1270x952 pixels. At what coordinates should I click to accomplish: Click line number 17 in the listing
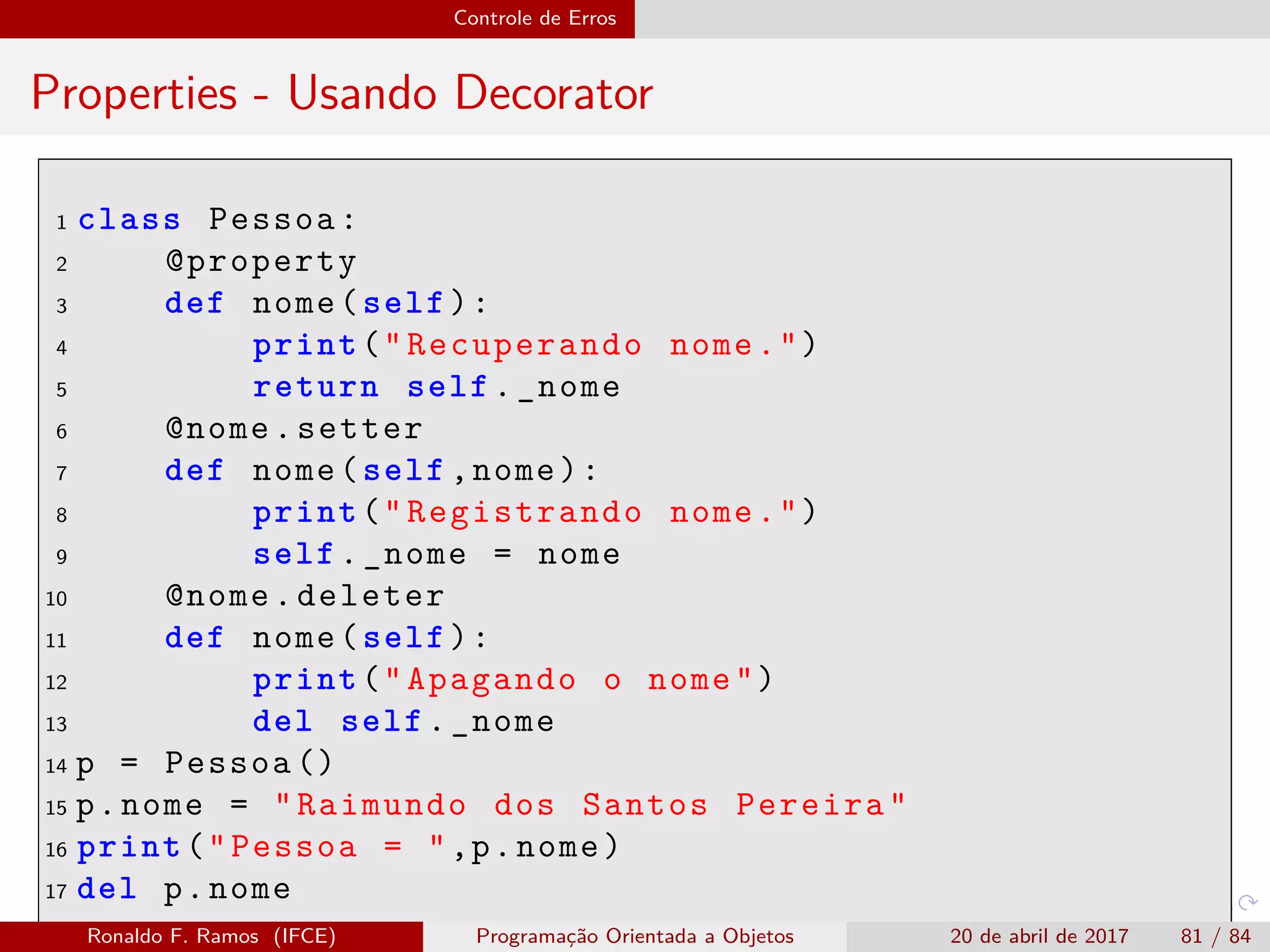coord(56,891)
